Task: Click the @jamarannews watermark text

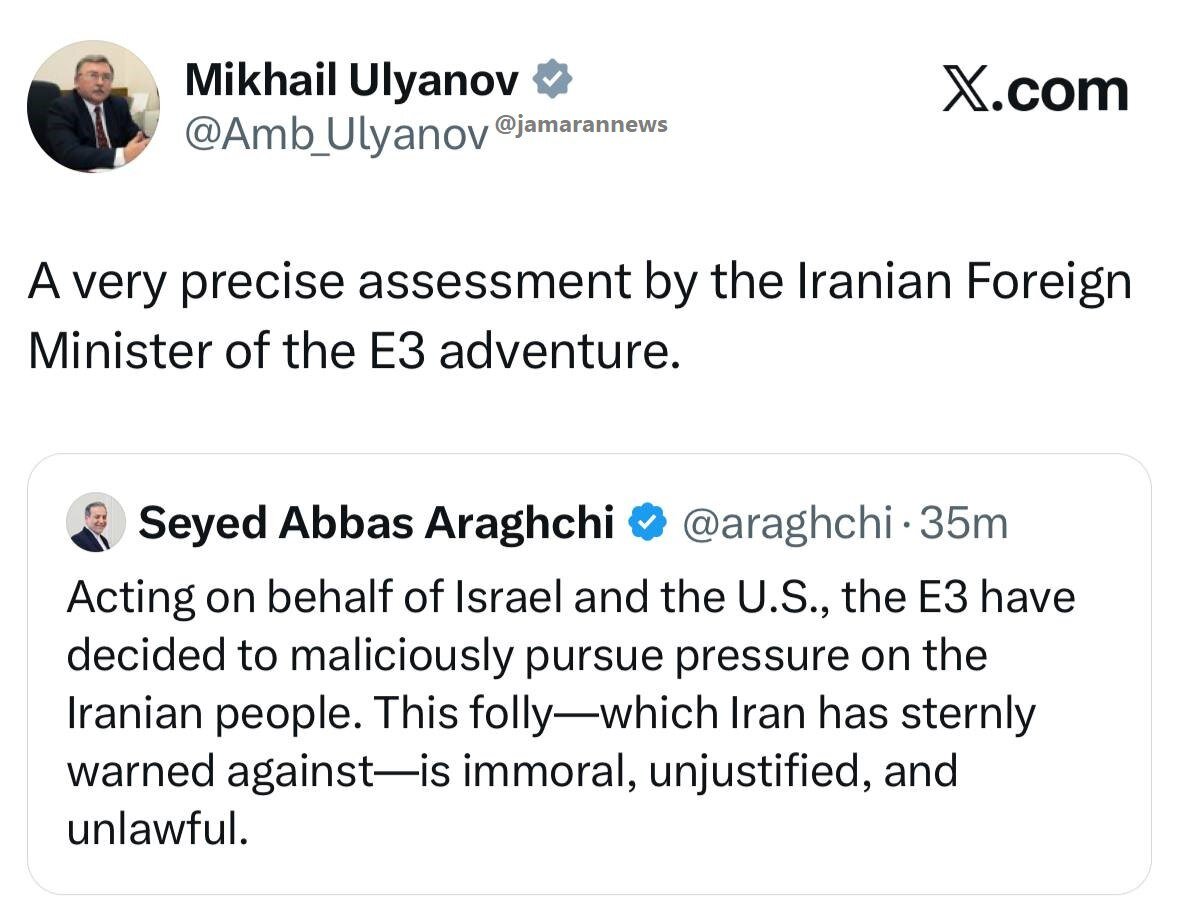Action: point(580,124)
